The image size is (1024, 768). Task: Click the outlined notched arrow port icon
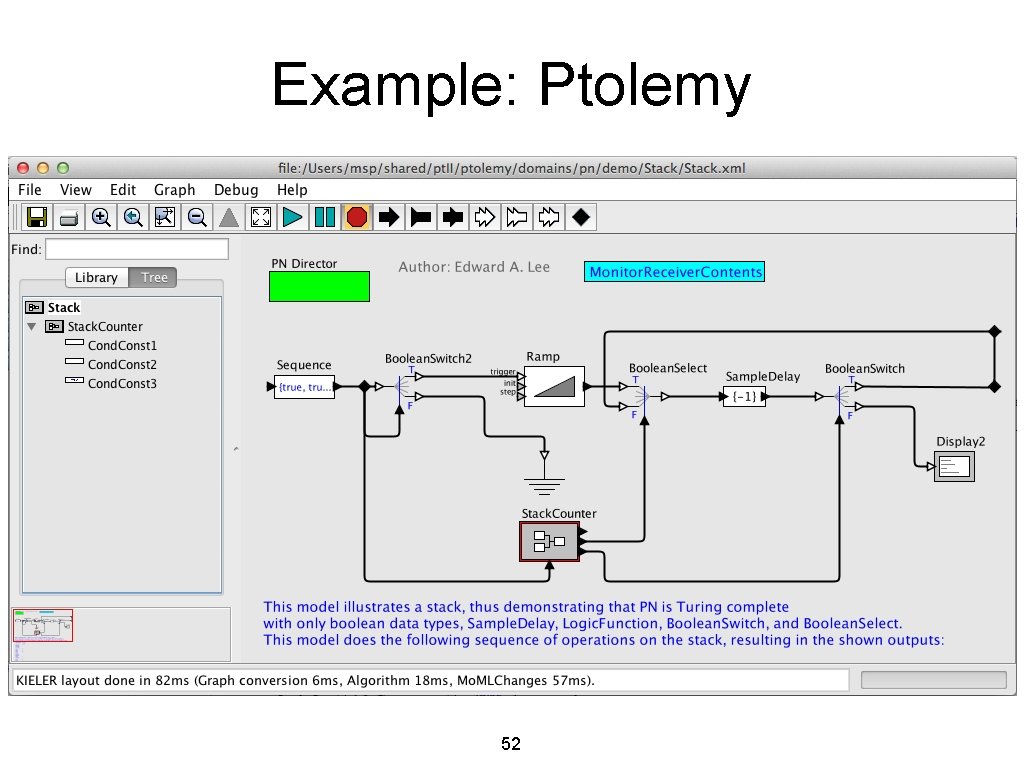pyautogui.click(x=517, y=217)
